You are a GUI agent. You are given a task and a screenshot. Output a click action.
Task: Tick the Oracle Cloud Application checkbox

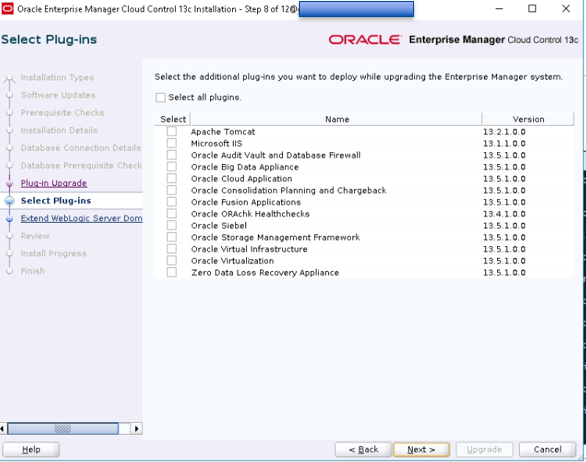click(172, 178)
